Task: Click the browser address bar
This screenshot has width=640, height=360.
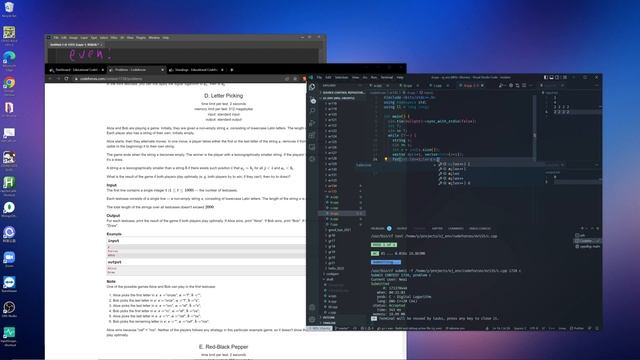Action: tap(180, 78)
